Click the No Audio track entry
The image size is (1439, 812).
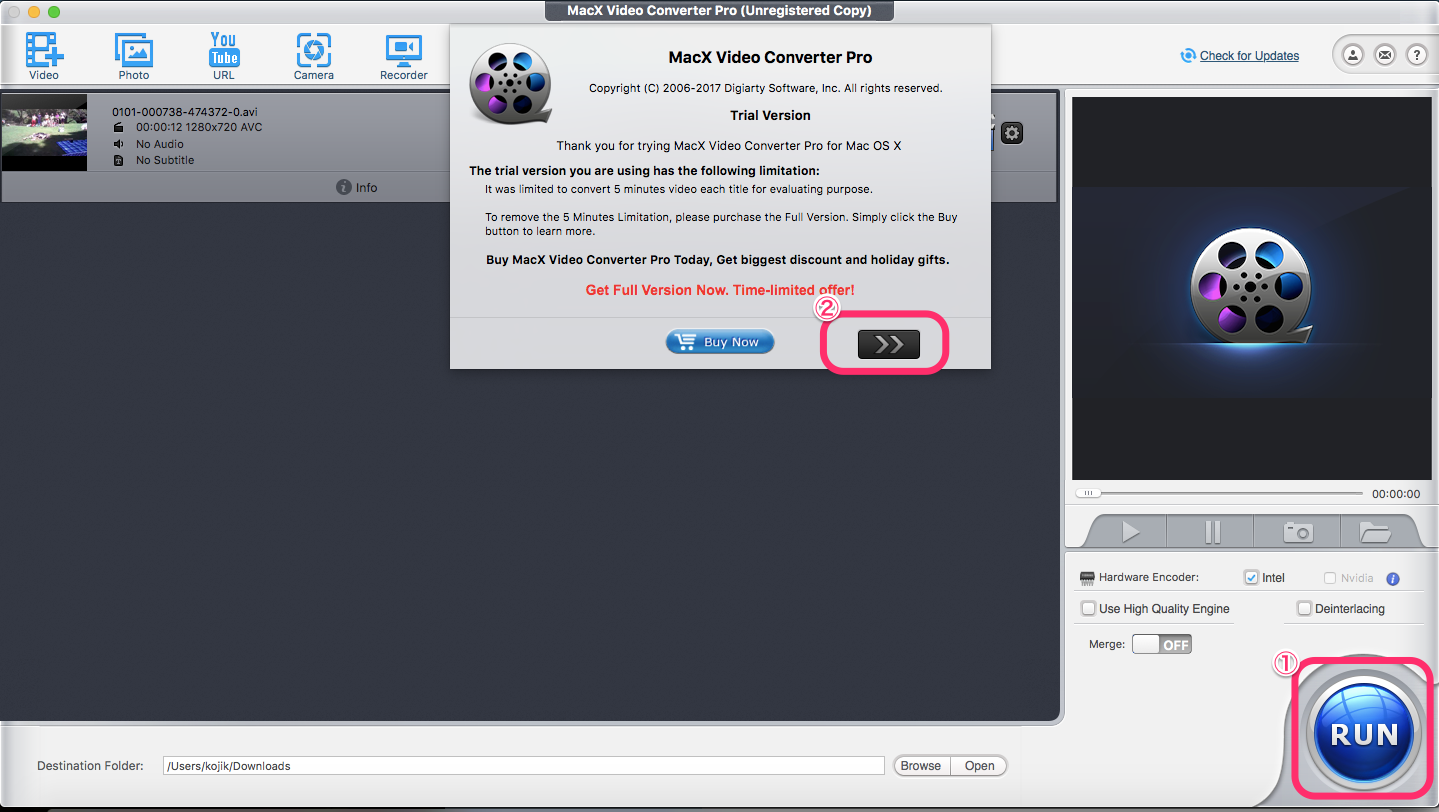click(160, 144)
